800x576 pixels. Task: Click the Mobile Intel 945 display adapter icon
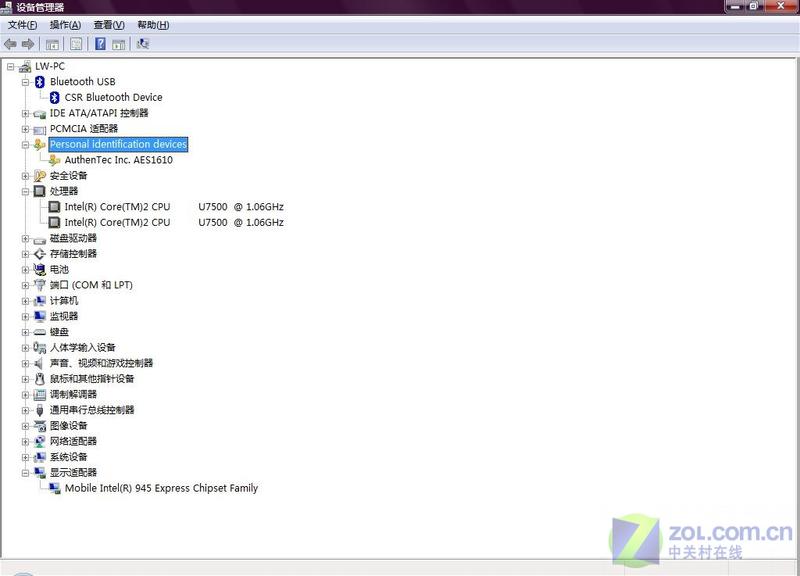point(55,488)
